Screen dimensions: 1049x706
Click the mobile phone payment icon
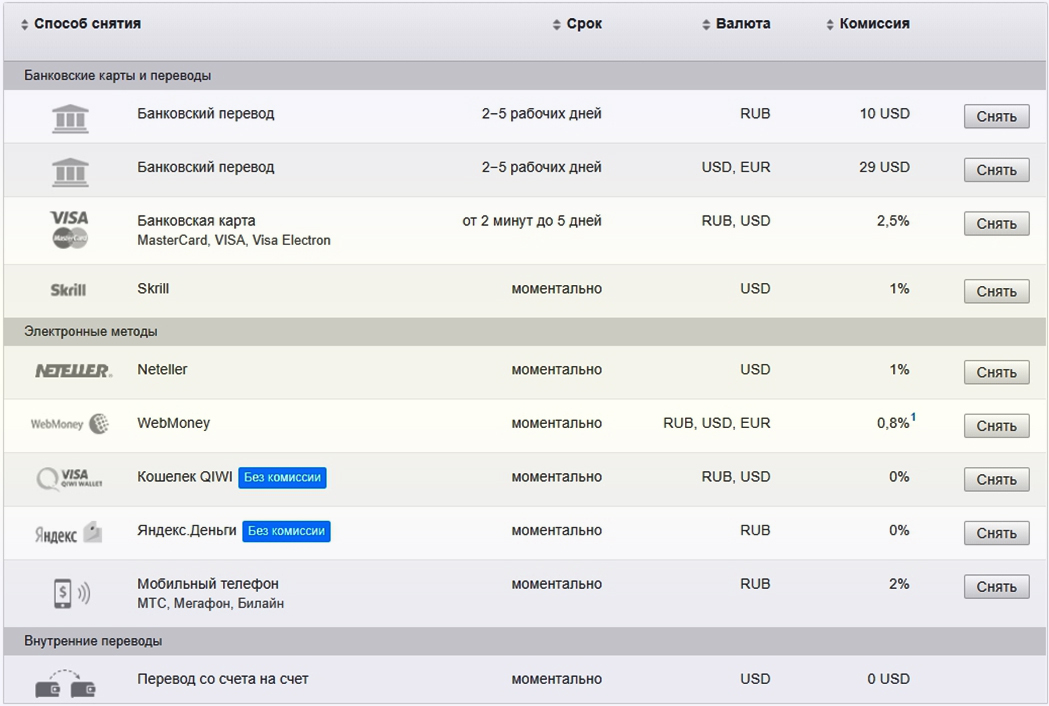70,593
